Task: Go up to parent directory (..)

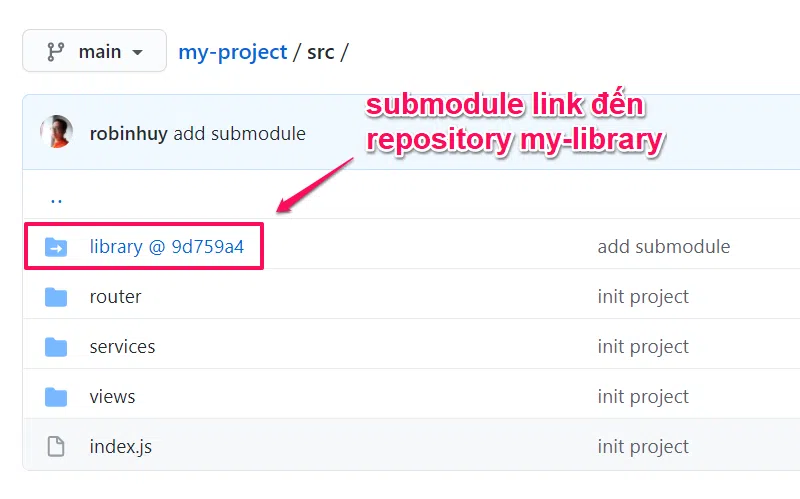Action: pyautogui.click(x=56, y=197)
